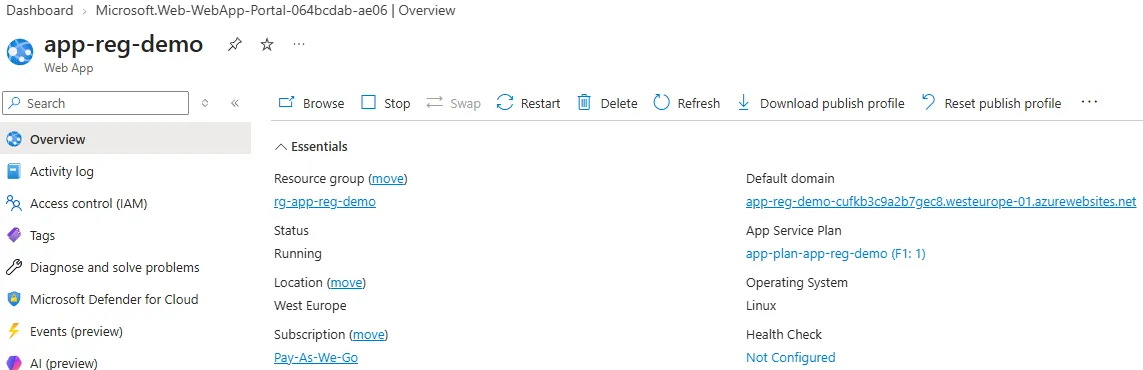
Task: Open app-plan-app-reg-demo (F1: 1) link
Action: pos(836,253)
